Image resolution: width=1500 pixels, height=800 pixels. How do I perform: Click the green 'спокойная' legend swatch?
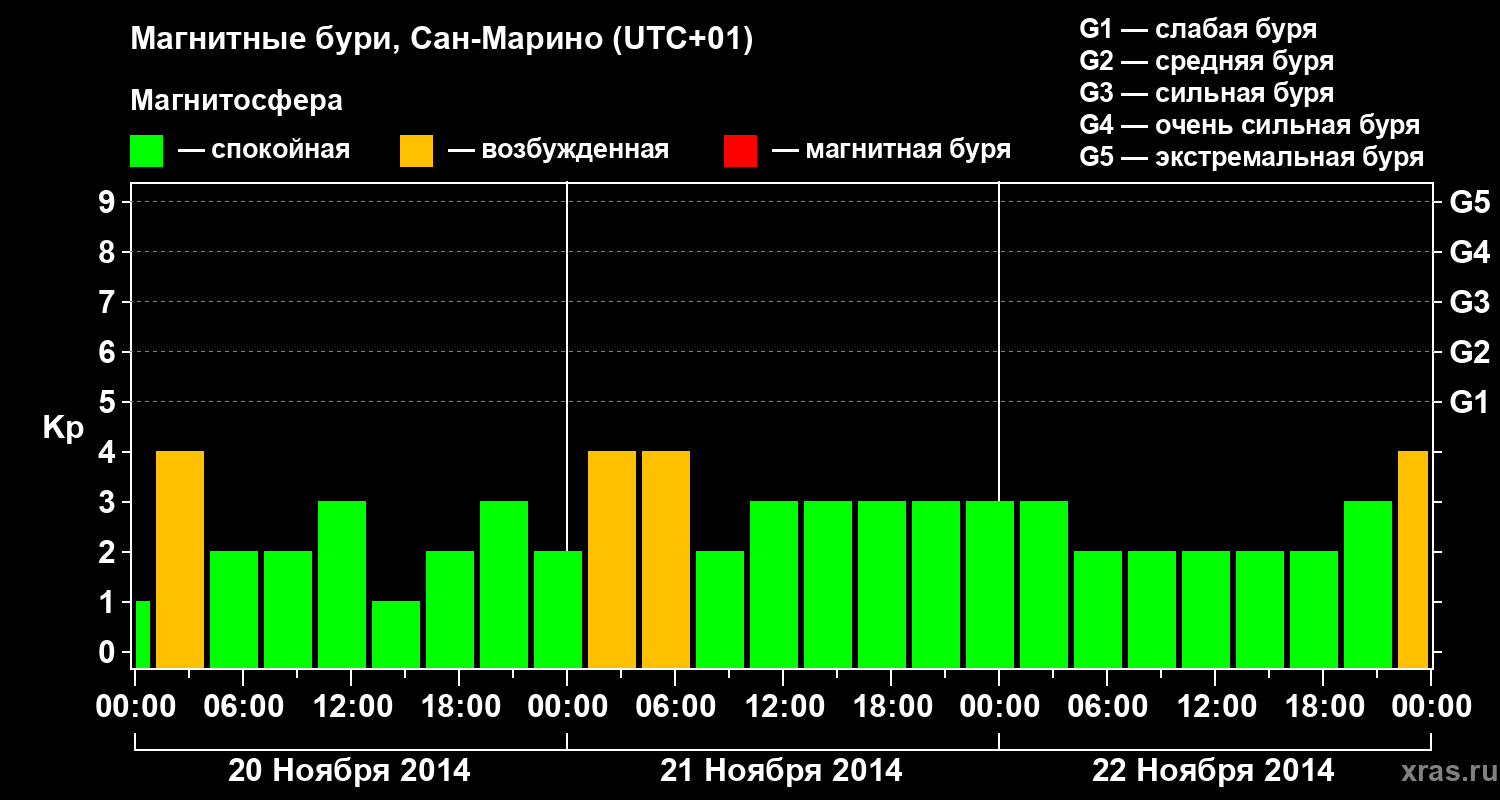click(x=147, y=150)
